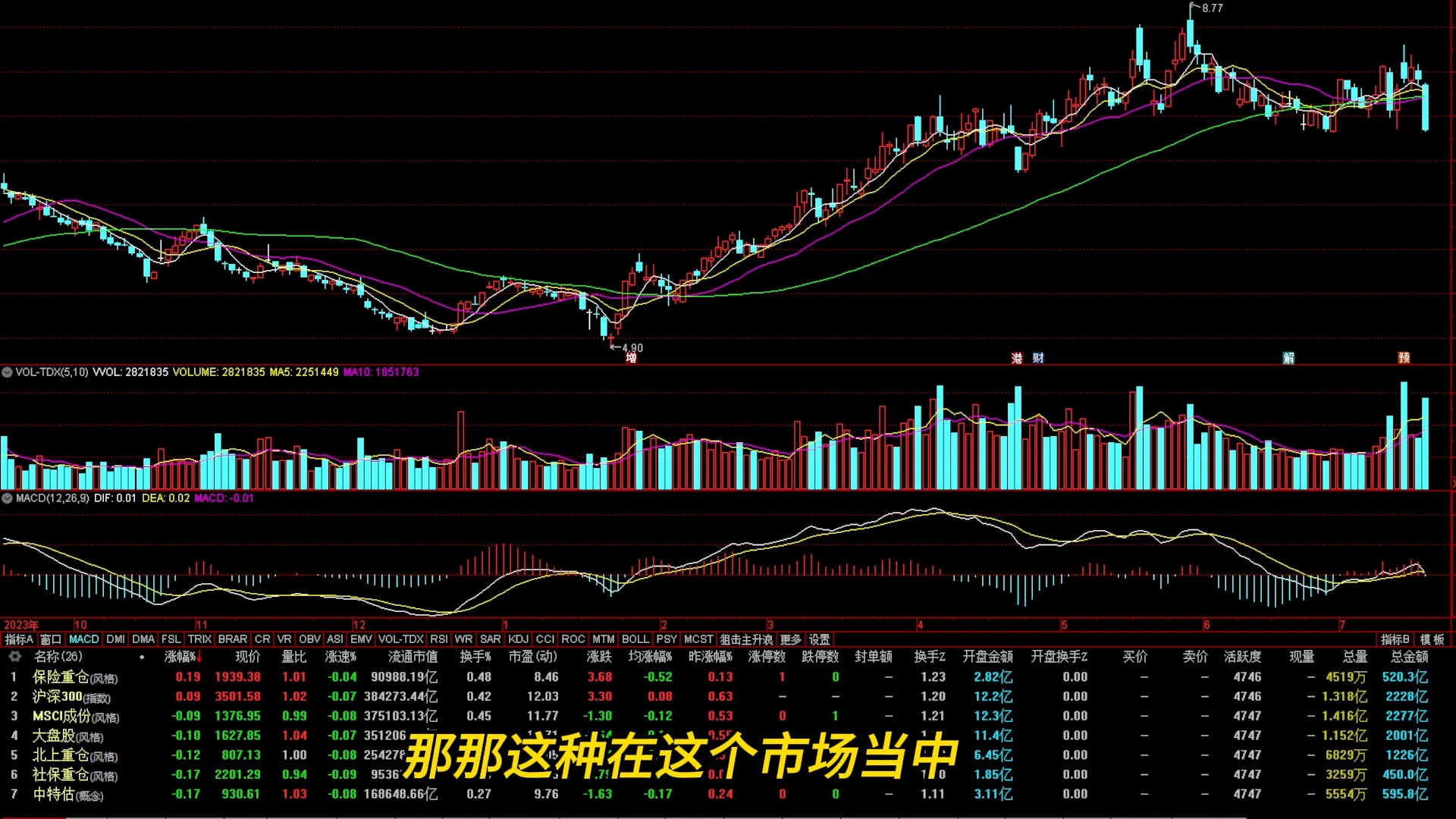Select the RSI indicator tab
This screenshot has height=819, width=1456.
[439, 639]
